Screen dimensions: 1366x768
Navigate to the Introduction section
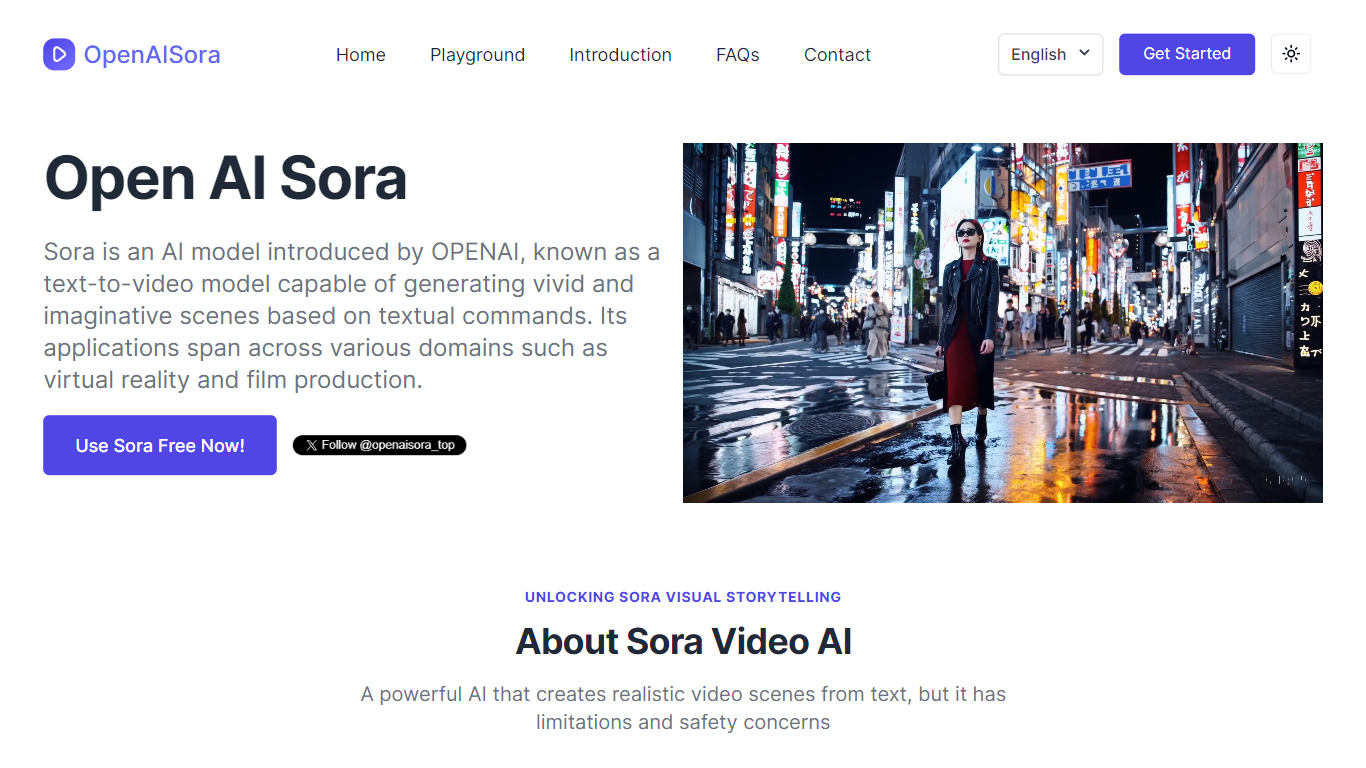click(x=620, y=55)
